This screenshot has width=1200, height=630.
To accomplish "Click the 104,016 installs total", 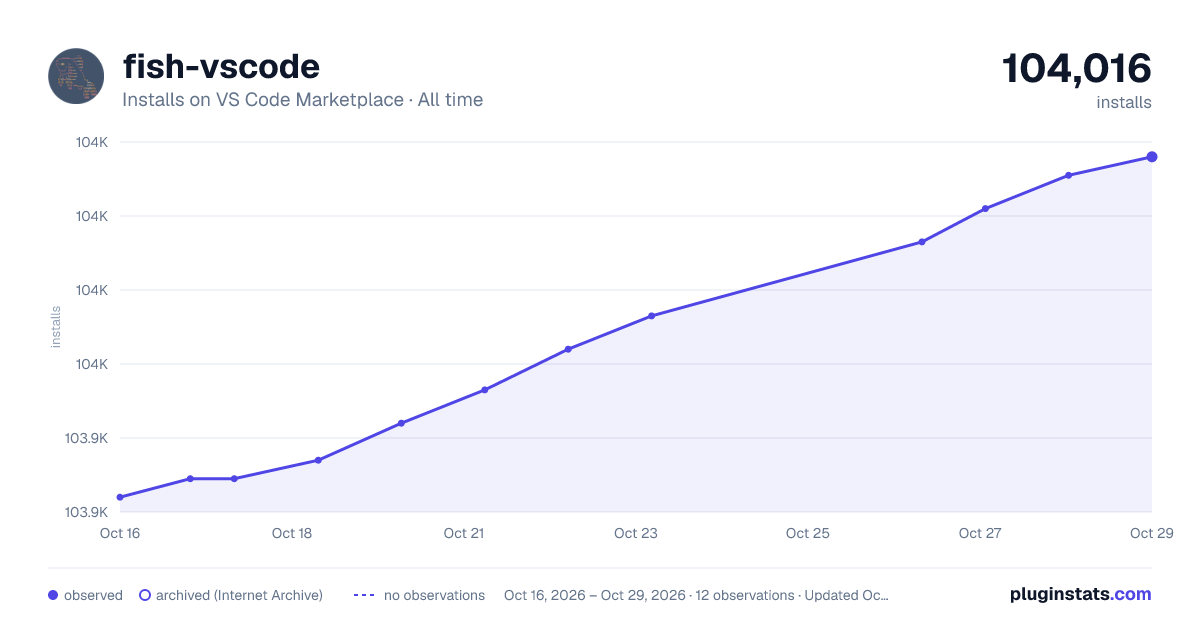I will [1077, 68].
